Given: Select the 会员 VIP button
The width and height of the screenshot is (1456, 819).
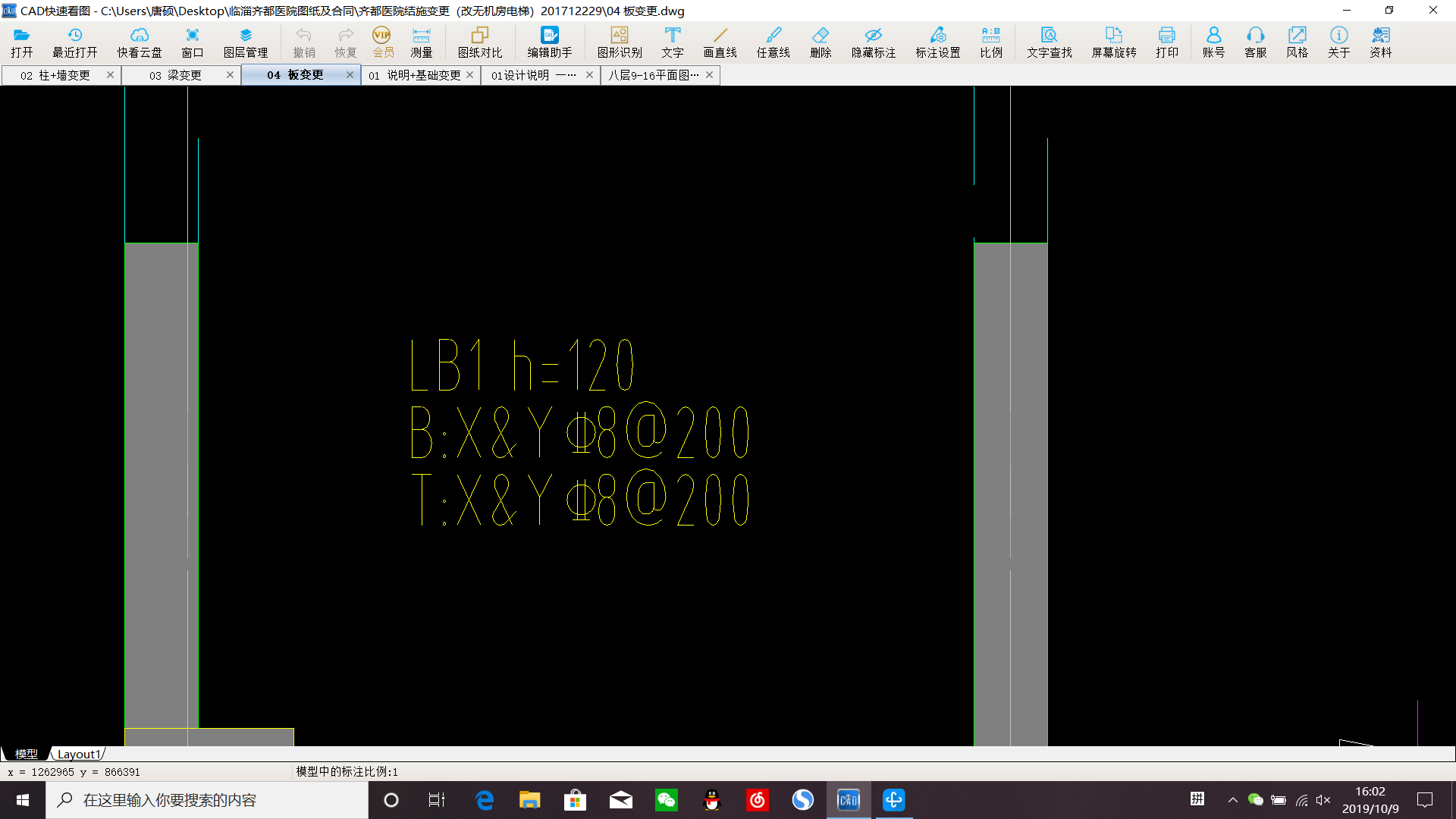Looking at the screenshot, I should [x=382, y=40].
